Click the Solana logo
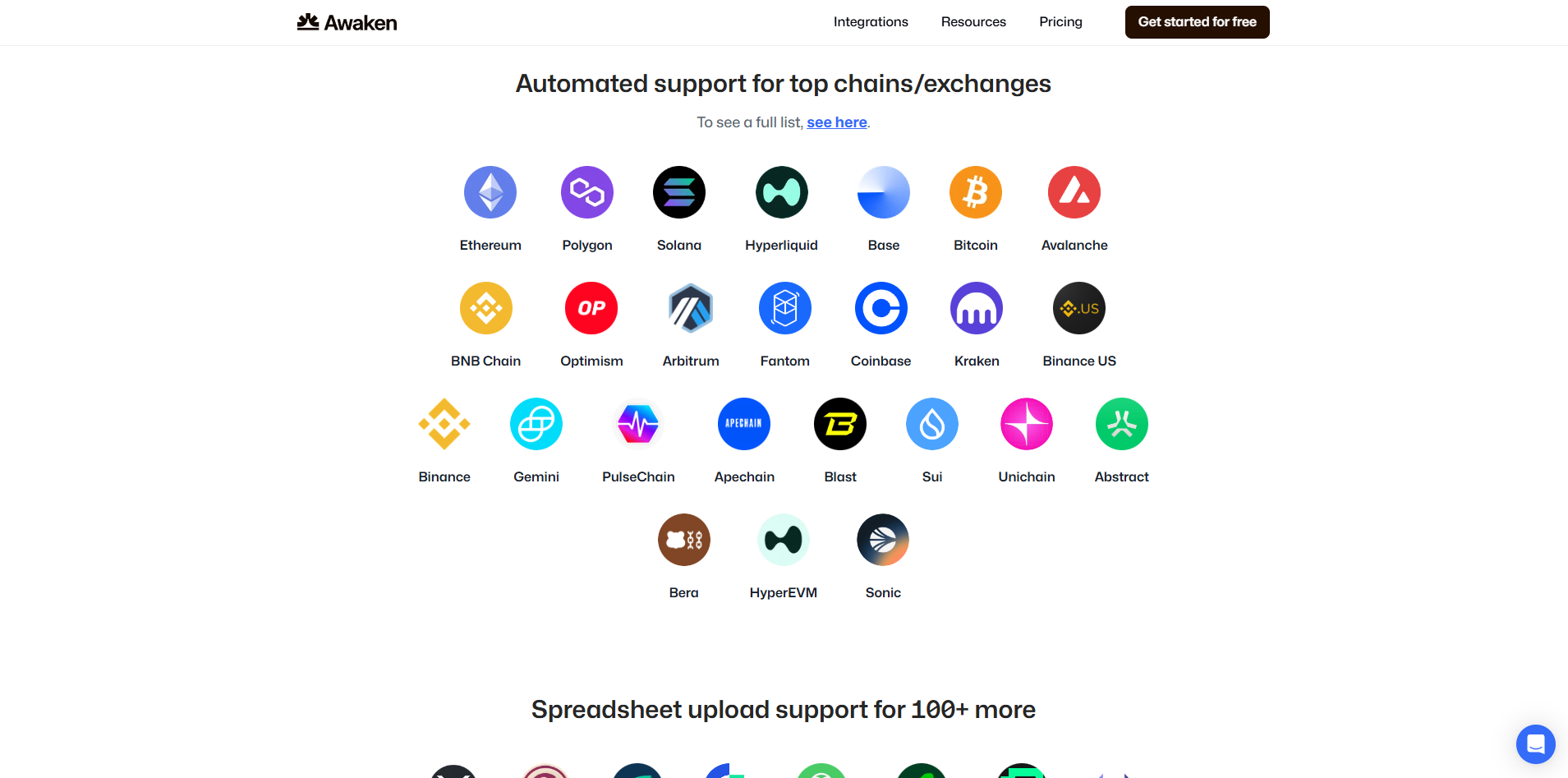Viewport: 1568px width, 778px height. (x=678, y=191)
